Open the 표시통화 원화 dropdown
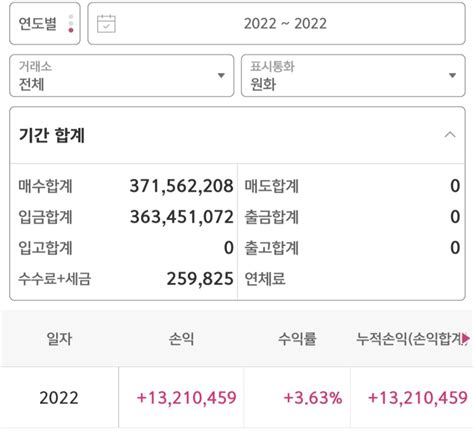This screenshot has width=474, height=442. point(353,76)
